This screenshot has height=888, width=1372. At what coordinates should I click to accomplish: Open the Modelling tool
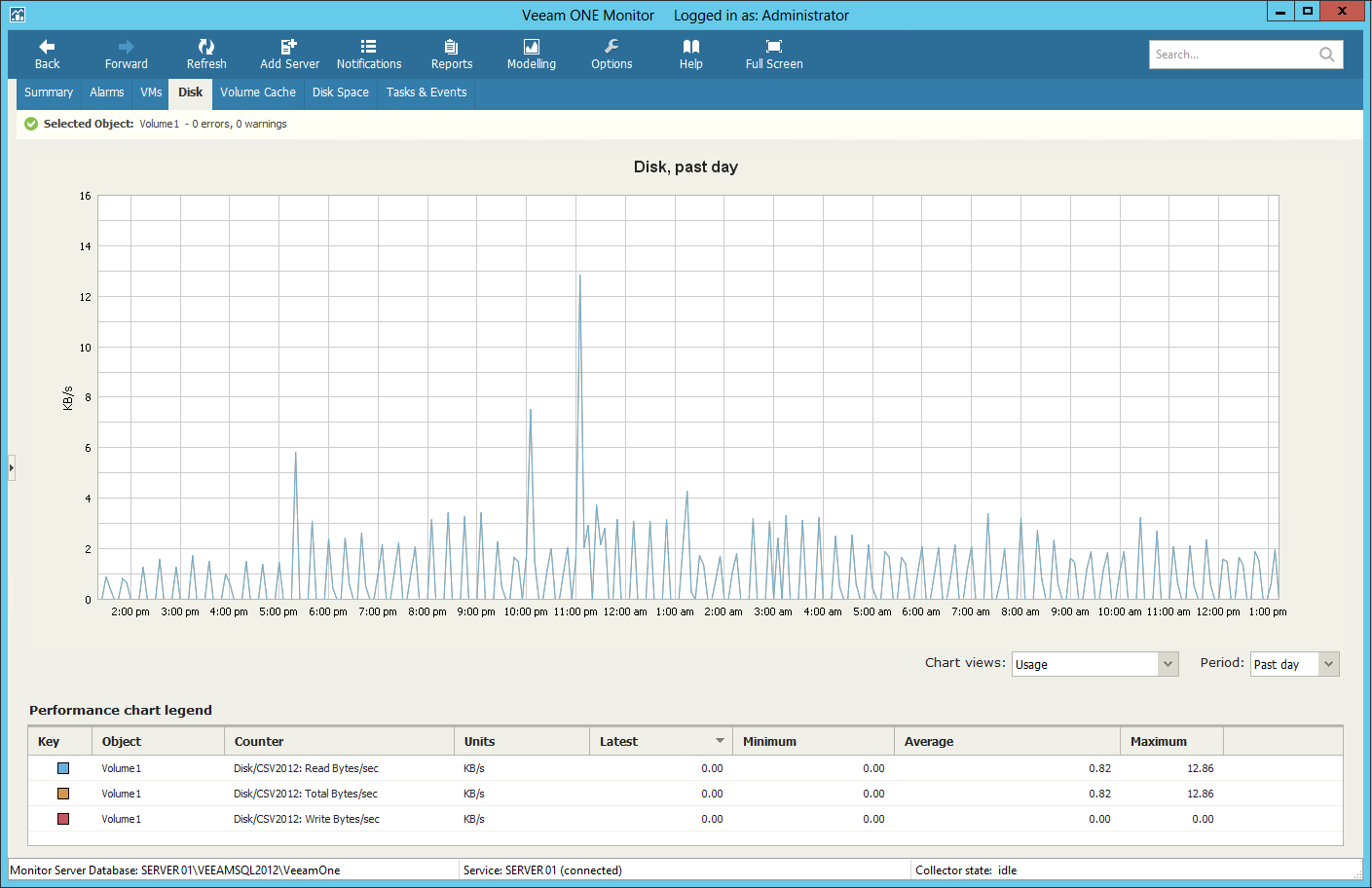[x=532, y=55]
